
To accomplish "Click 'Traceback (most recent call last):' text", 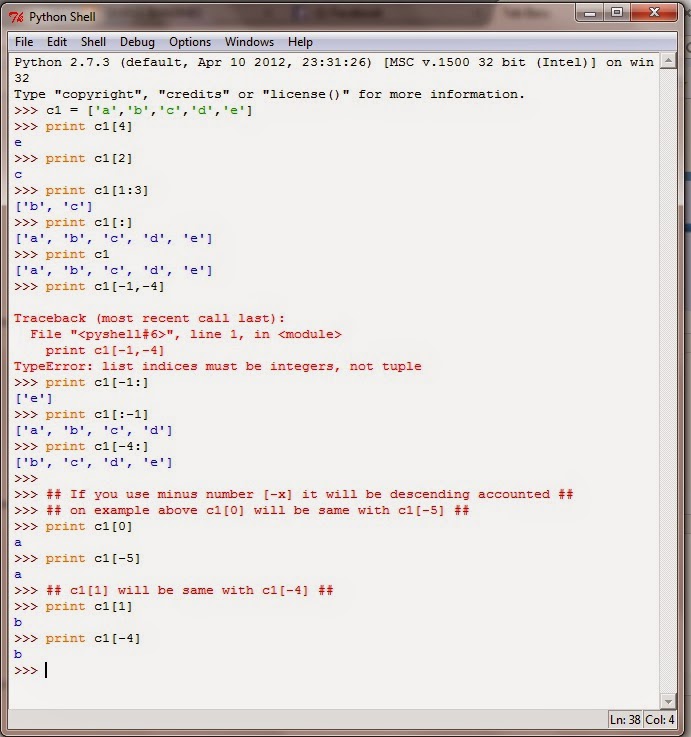I will 149,318.
